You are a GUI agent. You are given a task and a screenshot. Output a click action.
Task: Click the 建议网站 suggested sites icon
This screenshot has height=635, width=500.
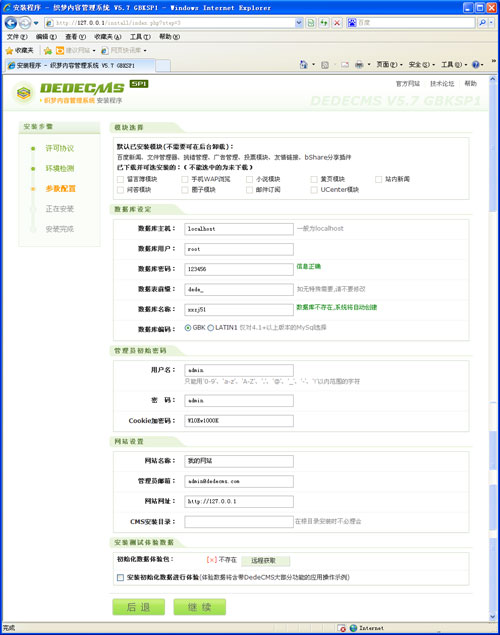[60, 51]
